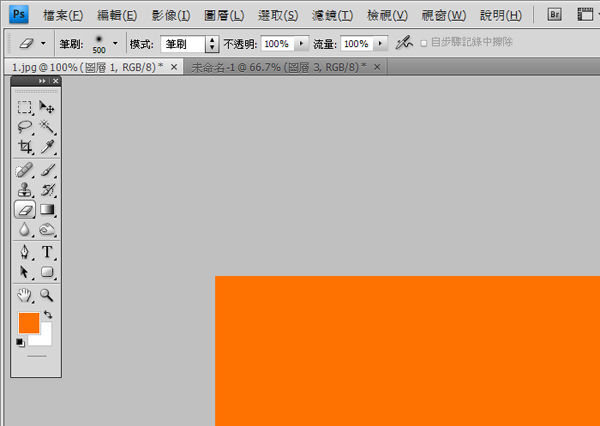The width and height of the screenshot is (600, 426).
Task: Swap foreground and background colors
Action: [48, 315]
